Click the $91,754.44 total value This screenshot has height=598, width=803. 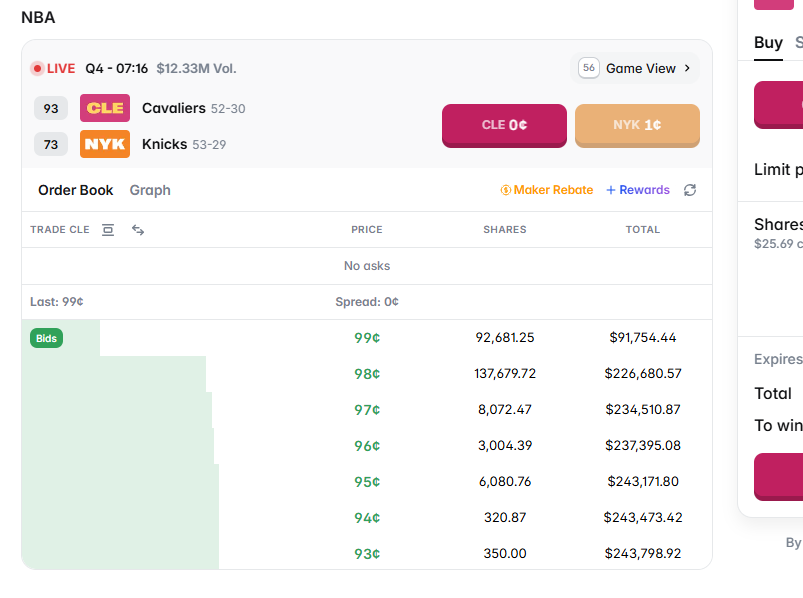coord(643,337)
